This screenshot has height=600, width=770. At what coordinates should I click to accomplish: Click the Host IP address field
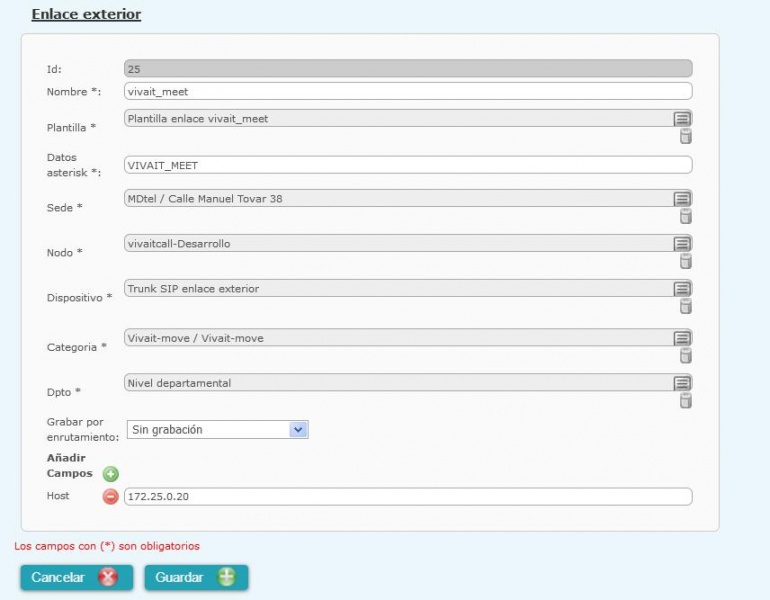coord(408,497)
